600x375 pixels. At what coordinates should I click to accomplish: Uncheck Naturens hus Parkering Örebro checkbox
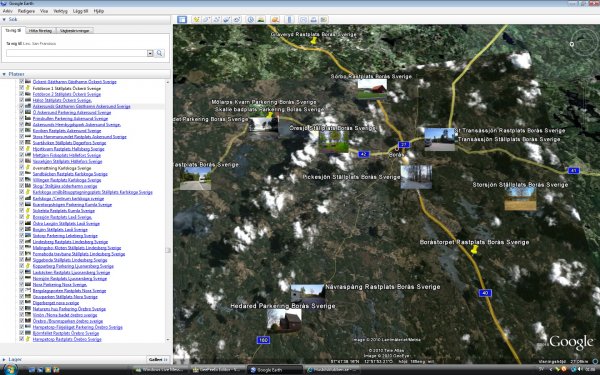pyautogui.click(x=21, y=309)
